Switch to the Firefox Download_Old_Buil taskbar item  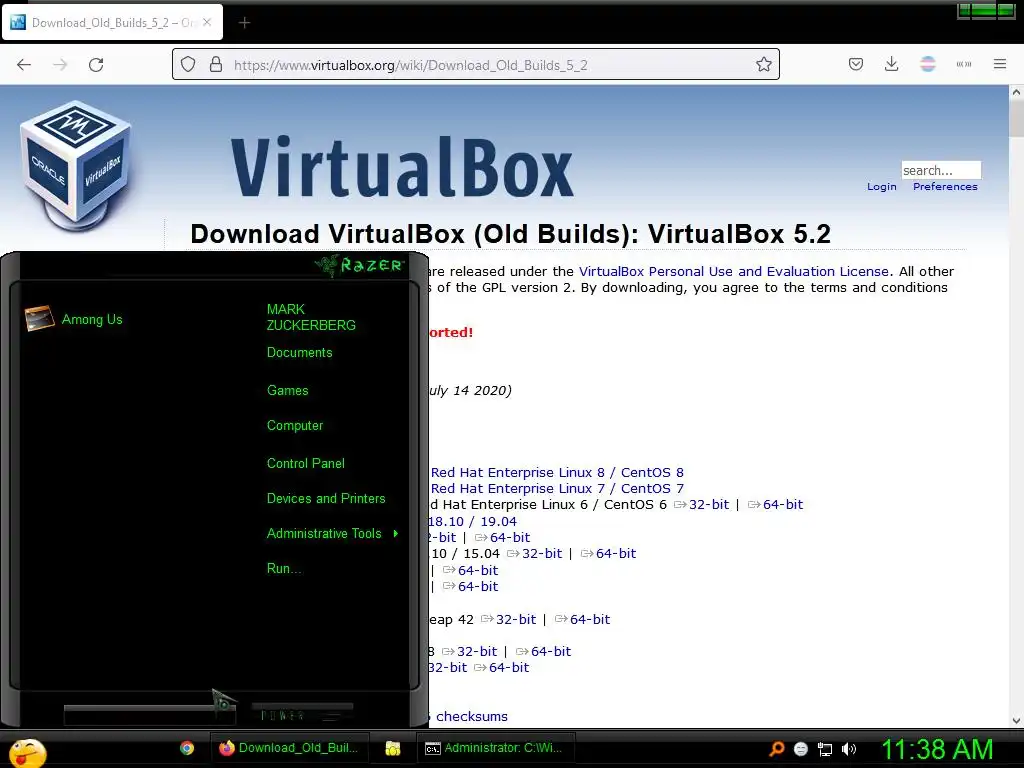point(289,748)
